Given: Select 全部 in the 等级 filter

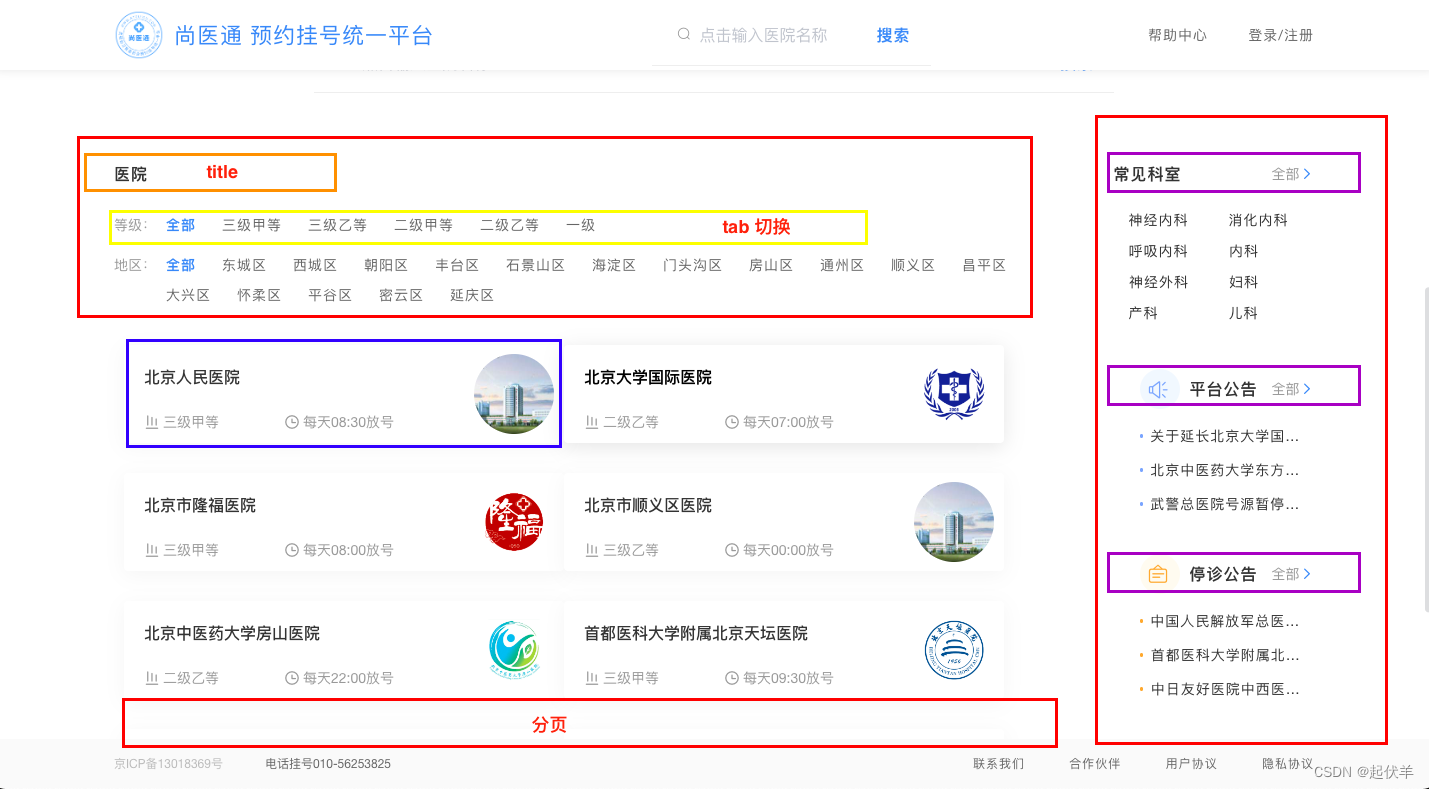Looking at the screenshot, I should (x=180, y=225).
